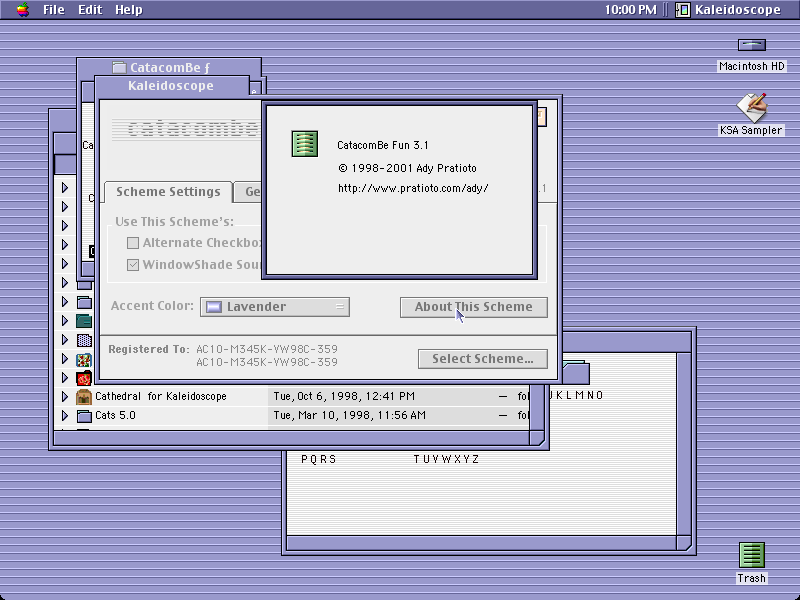800x600 pixels.
Task: Select the dark teal folder icon
Action: click(84, 321)
